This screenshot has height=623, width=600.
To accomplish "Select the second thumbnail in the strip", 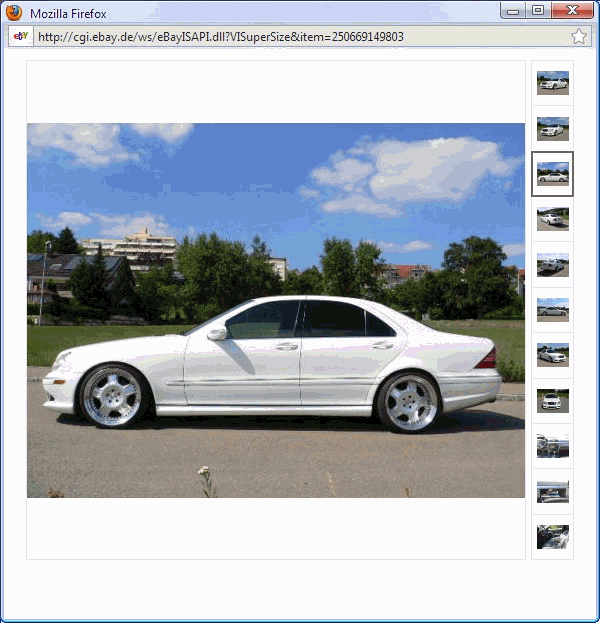I will [x=553, y=129].
